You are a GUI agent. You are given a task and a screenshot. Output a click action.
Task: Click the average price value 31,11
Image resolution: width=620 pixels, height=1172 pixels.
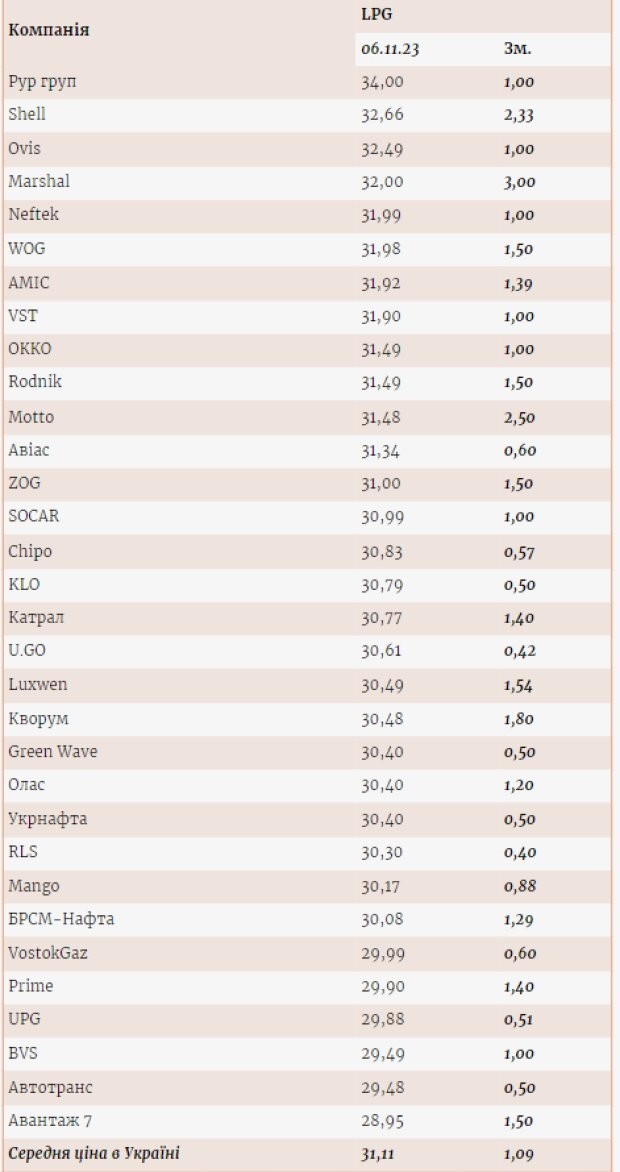pyautogui.click(x=382, y=1154)
